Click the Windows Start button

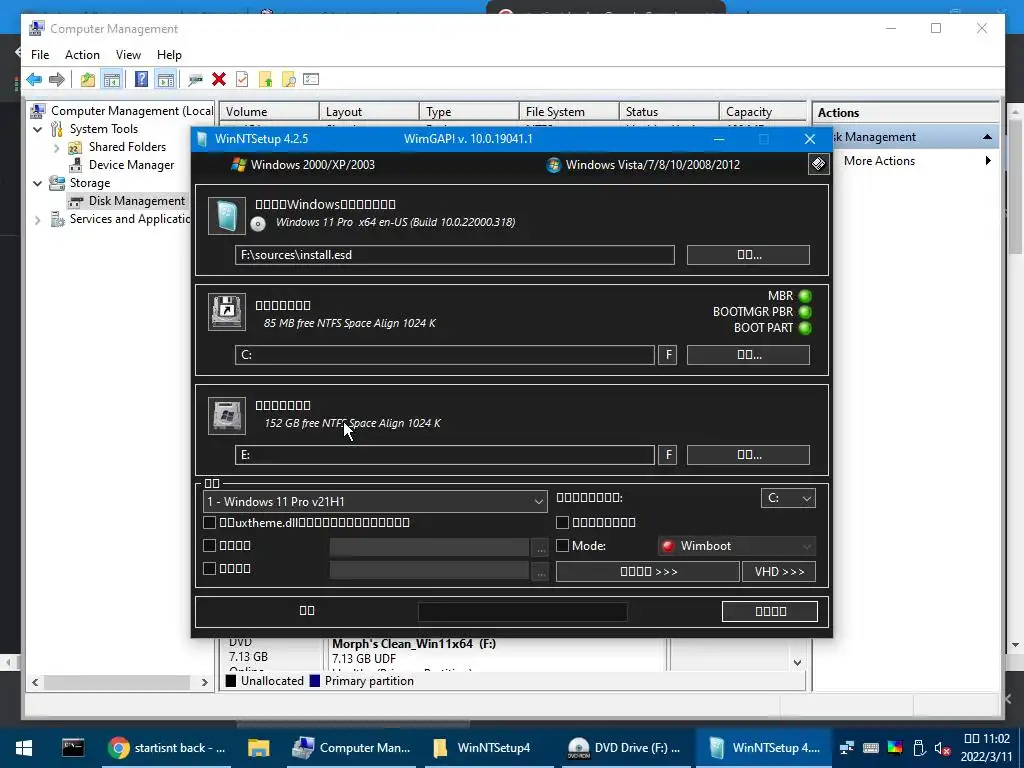point(24,748)
